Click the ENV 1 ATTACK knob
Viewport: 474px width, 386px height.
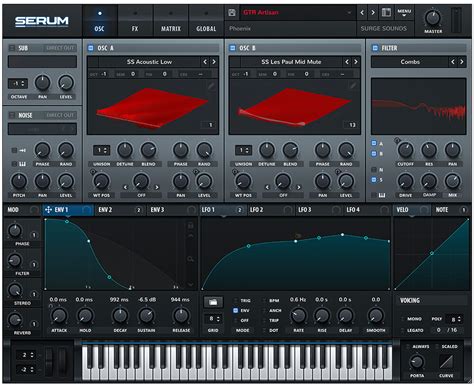[x=59, y=315]
